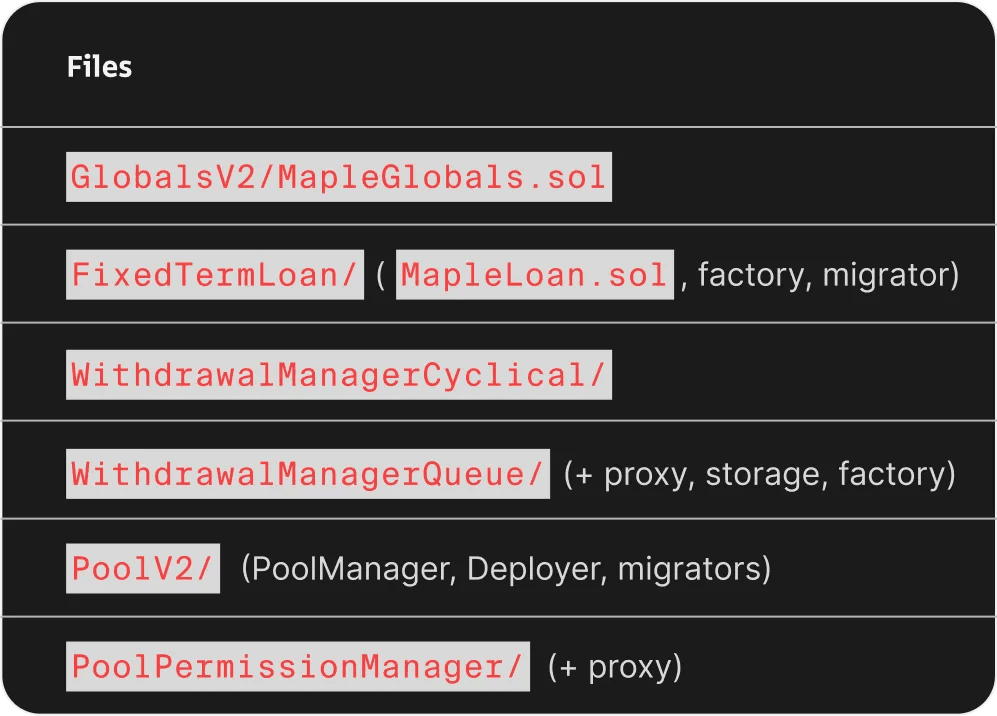Screen dimensions: 997x716
Task: Select the WithdrawalManagerCyclical/ entry
Action: click(x=339, y=375)
